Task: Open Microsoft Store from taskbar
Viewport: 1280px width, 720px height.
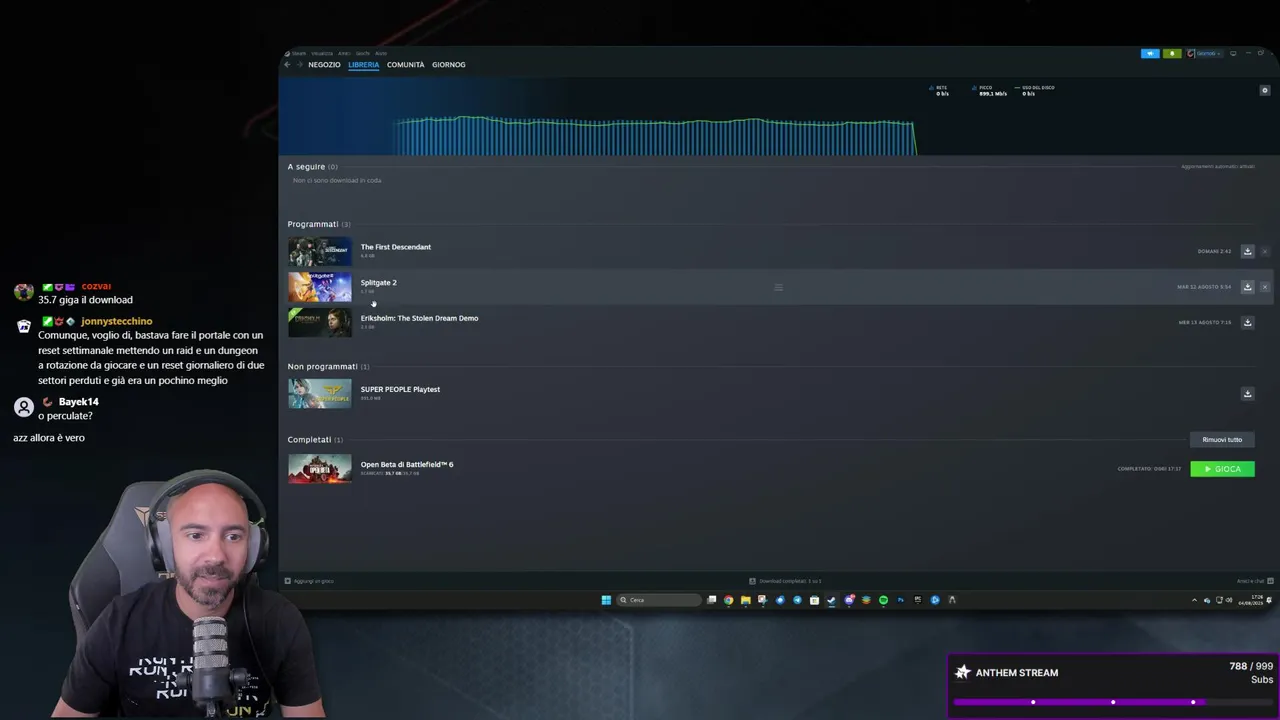Action: (x=814, y=600)
